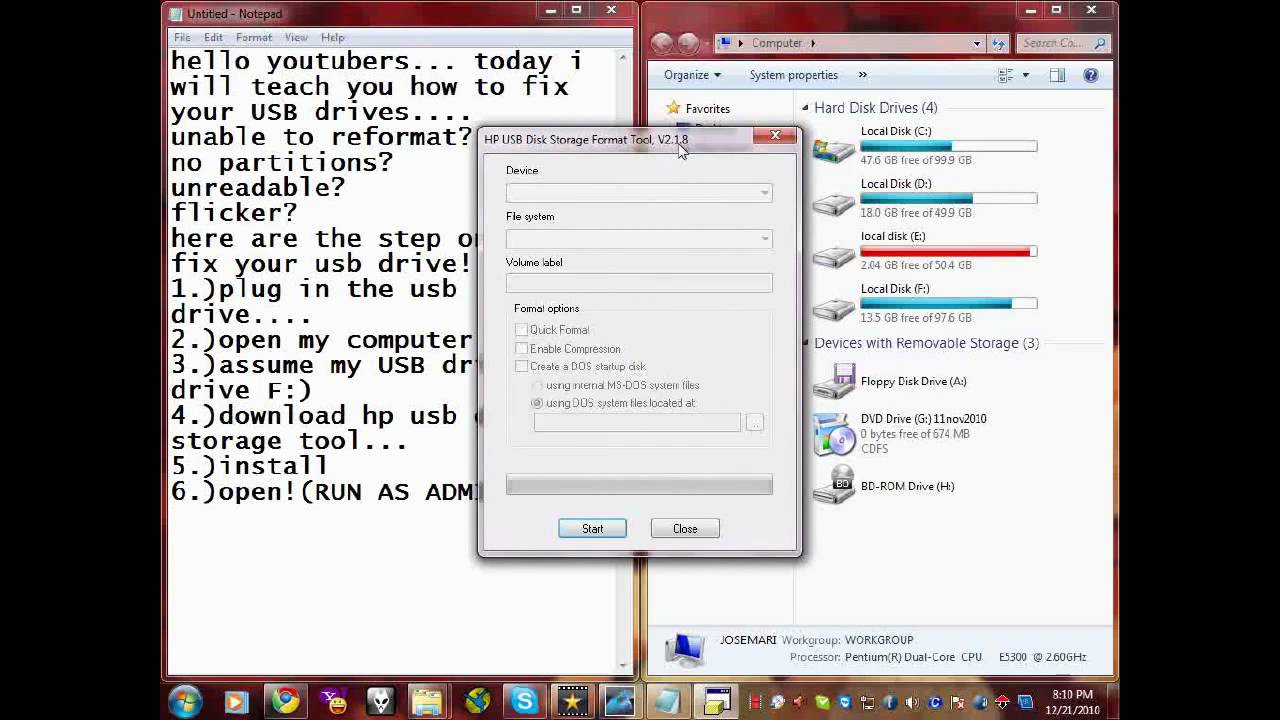Select BD-ROM Drive (H:) icon
The image size is (1280, 720).
click(x=834, y=486)
